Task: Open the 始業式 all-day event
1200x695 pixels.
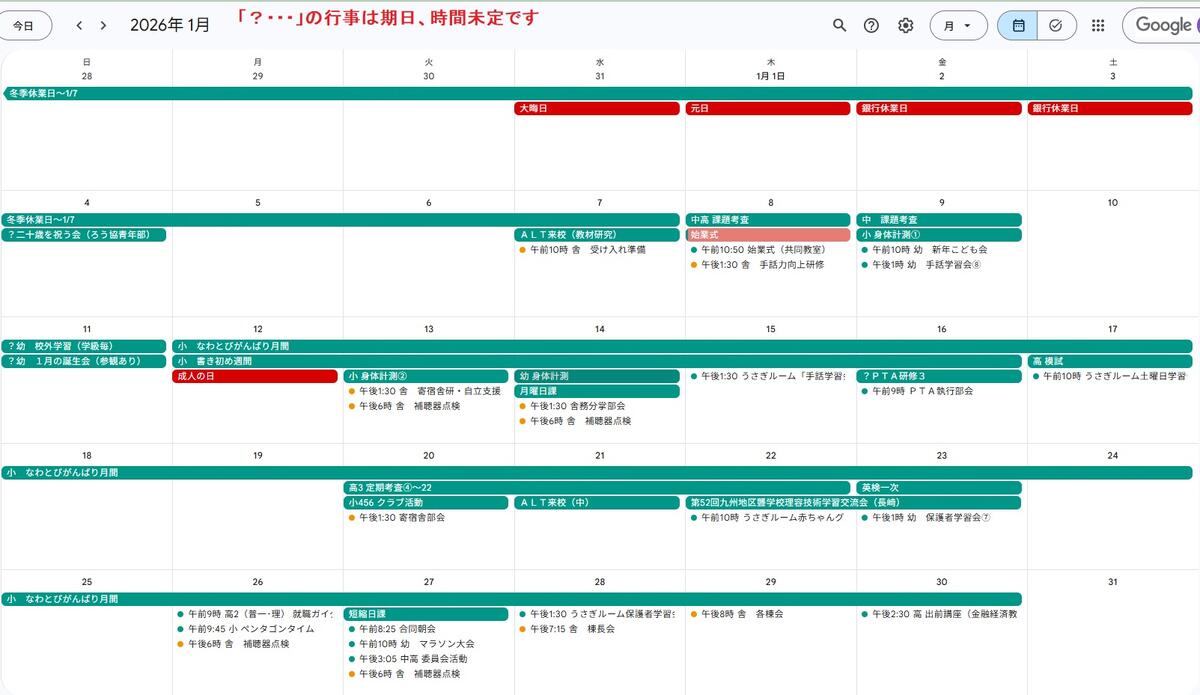Action: 768,235
